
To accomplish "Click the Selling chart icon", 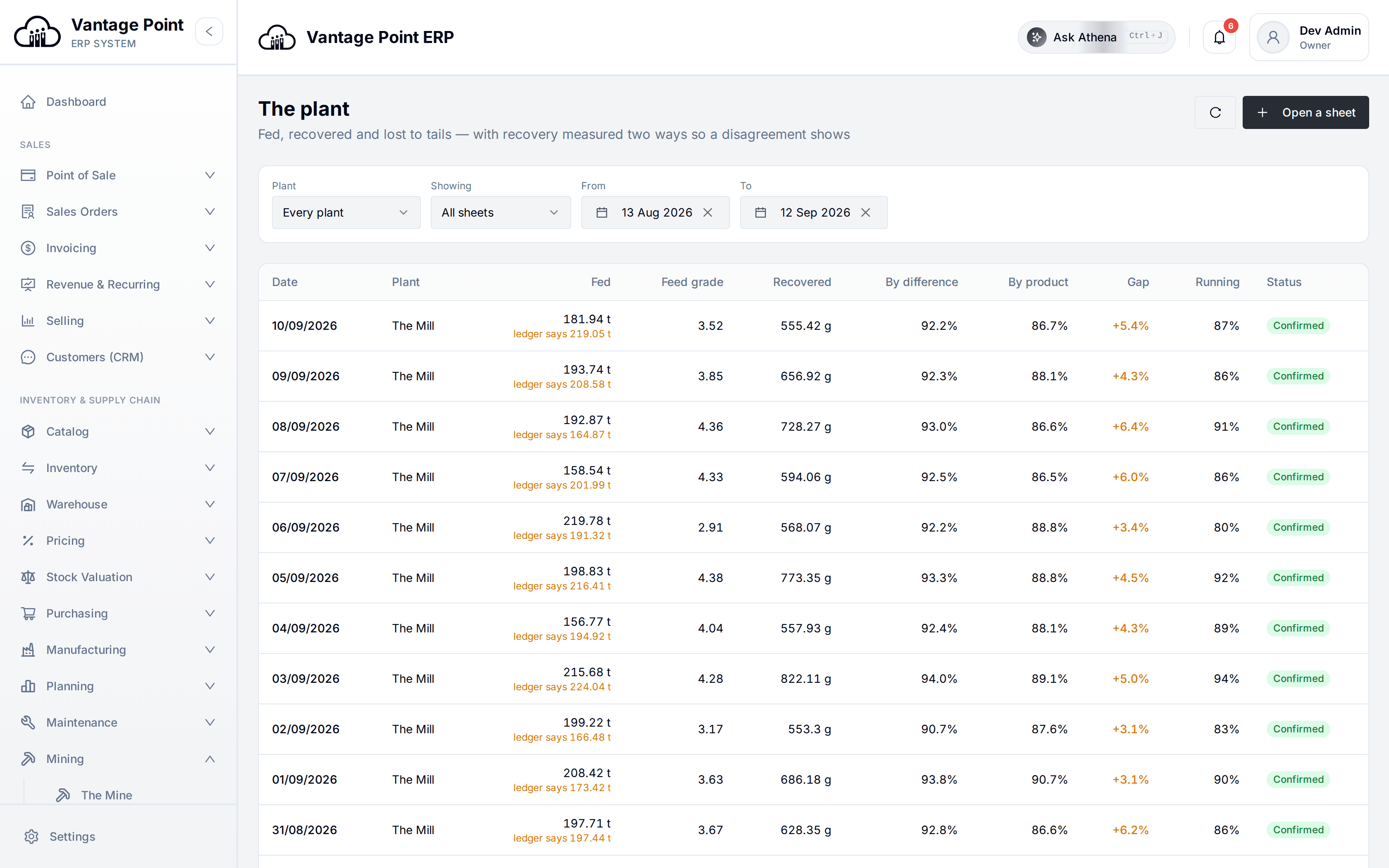I will (x=28, y=321).
